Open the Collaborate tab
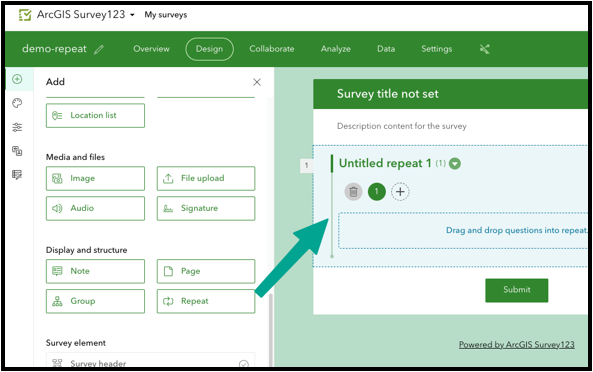Viewport: 593px width, 372px height. tap(272, 49)
